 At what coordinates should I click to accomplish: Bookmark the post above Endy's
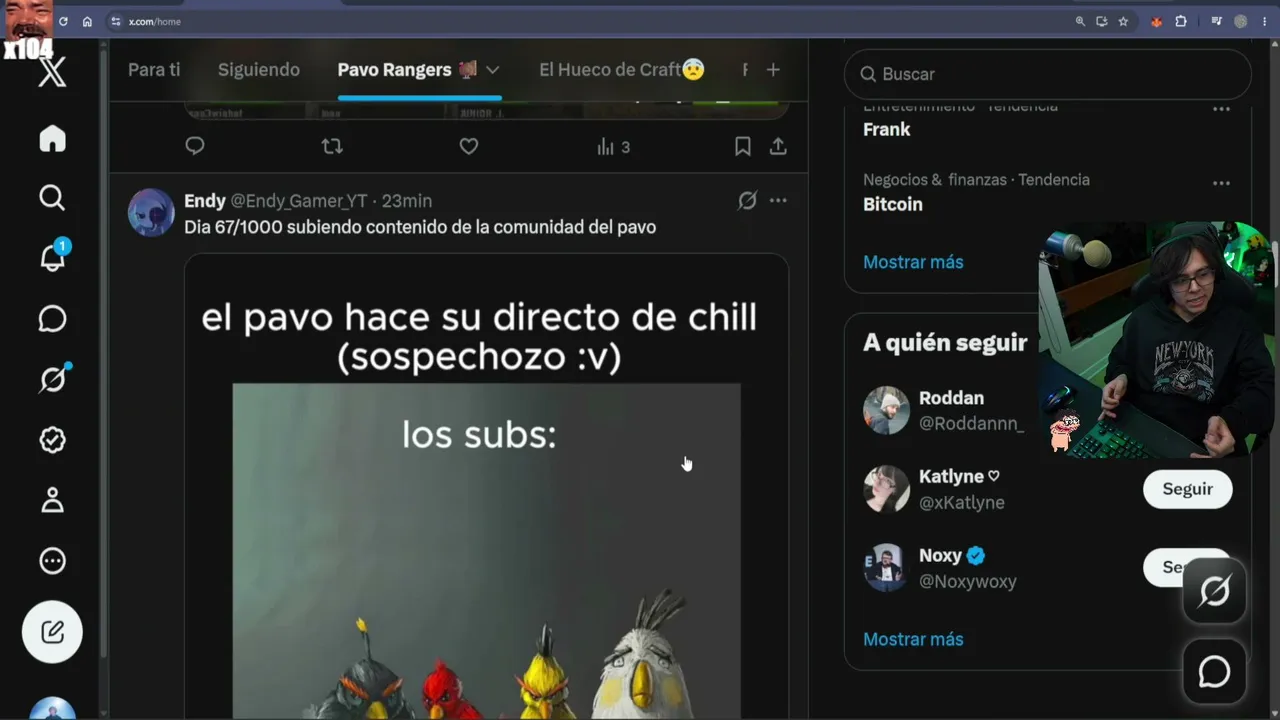pyautogui.click(x=743, y=147)
